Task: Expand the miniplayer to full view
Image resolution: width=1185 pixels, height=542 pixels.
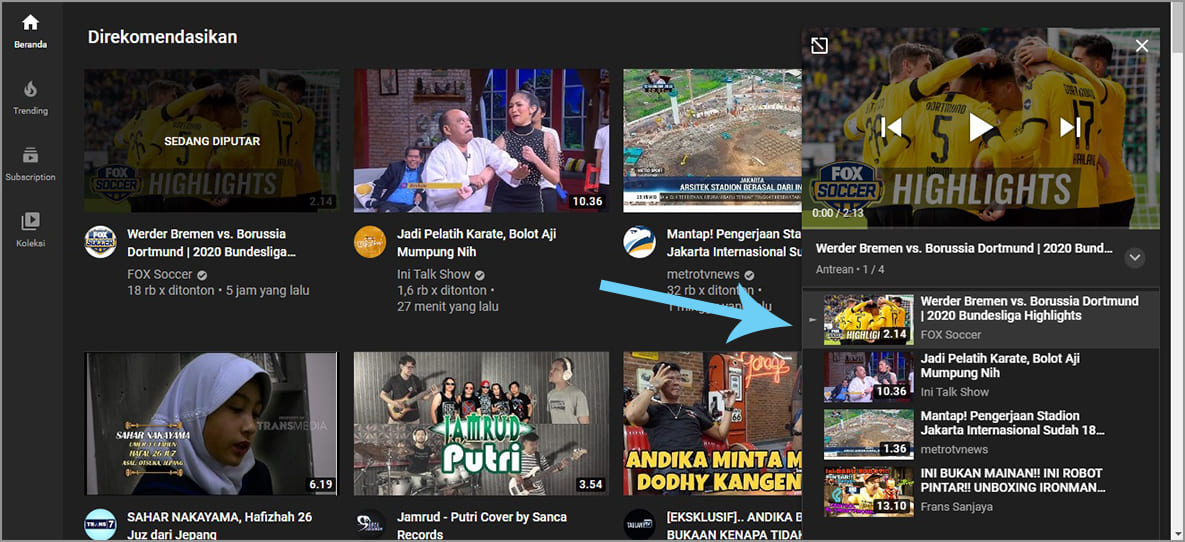Action: point(818,45)
